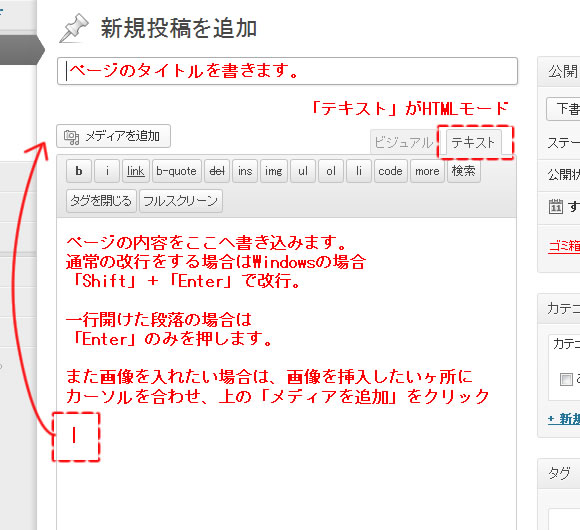Click the ol list button
The width and height of the screenshot is (580, 530).
(331, 171)
